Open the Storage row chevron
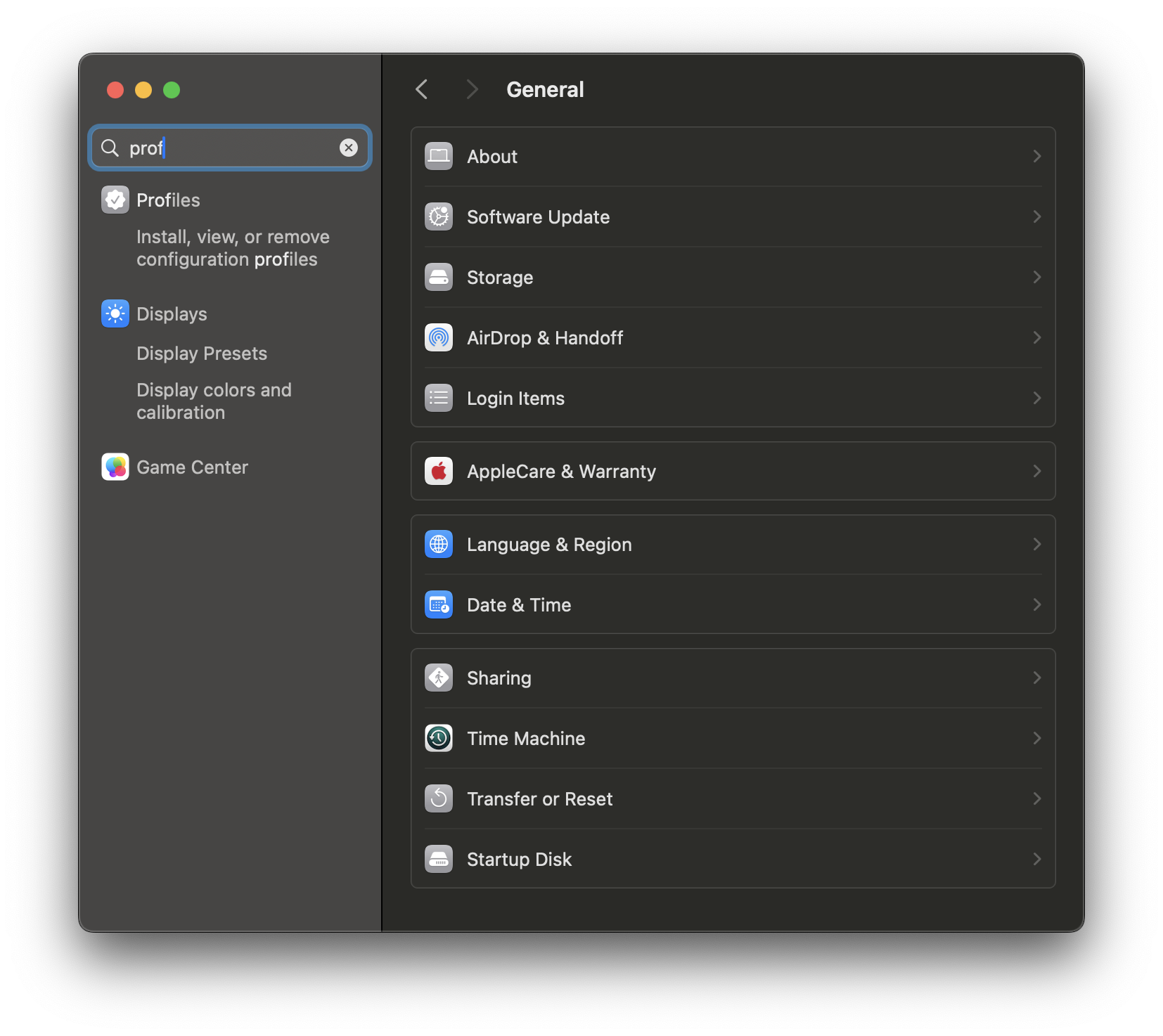 (x=1037, y=277)
